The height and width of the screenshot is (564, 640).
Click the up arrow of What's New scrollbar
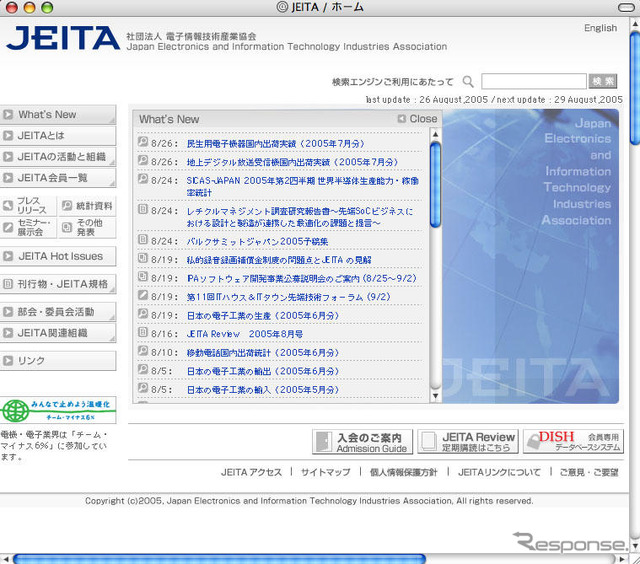click(x=436, y=134)
